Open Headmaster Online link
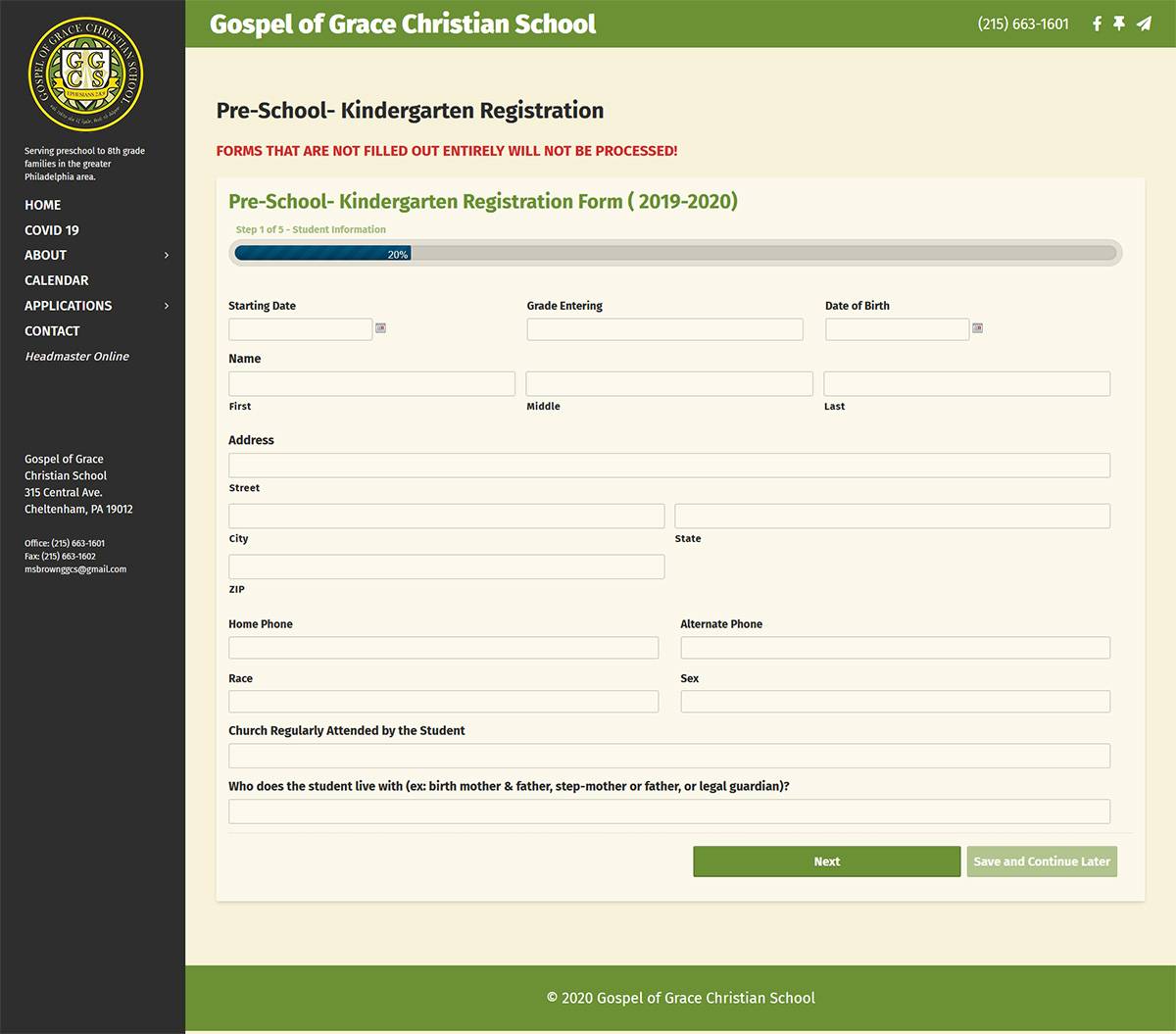This screenshot has width=1176, height=1034. coord(76,357)
